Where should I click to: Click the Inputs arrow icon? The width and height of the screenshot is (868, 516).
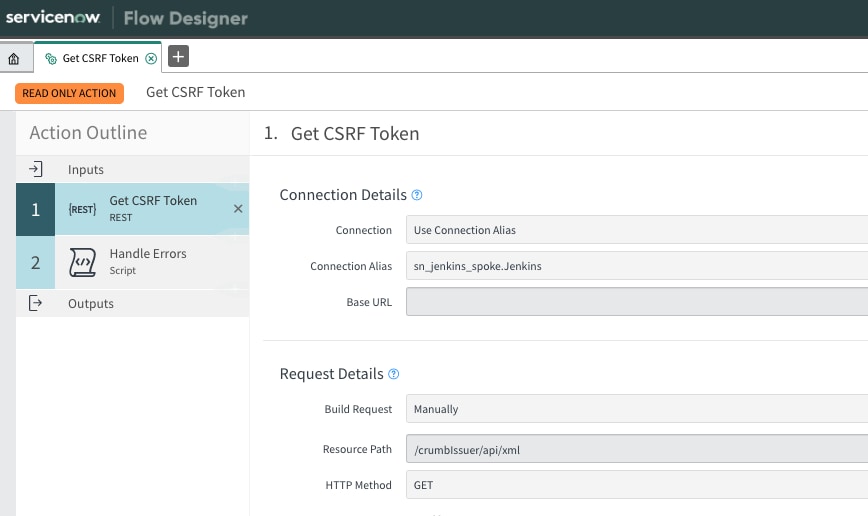coord(35,169)
